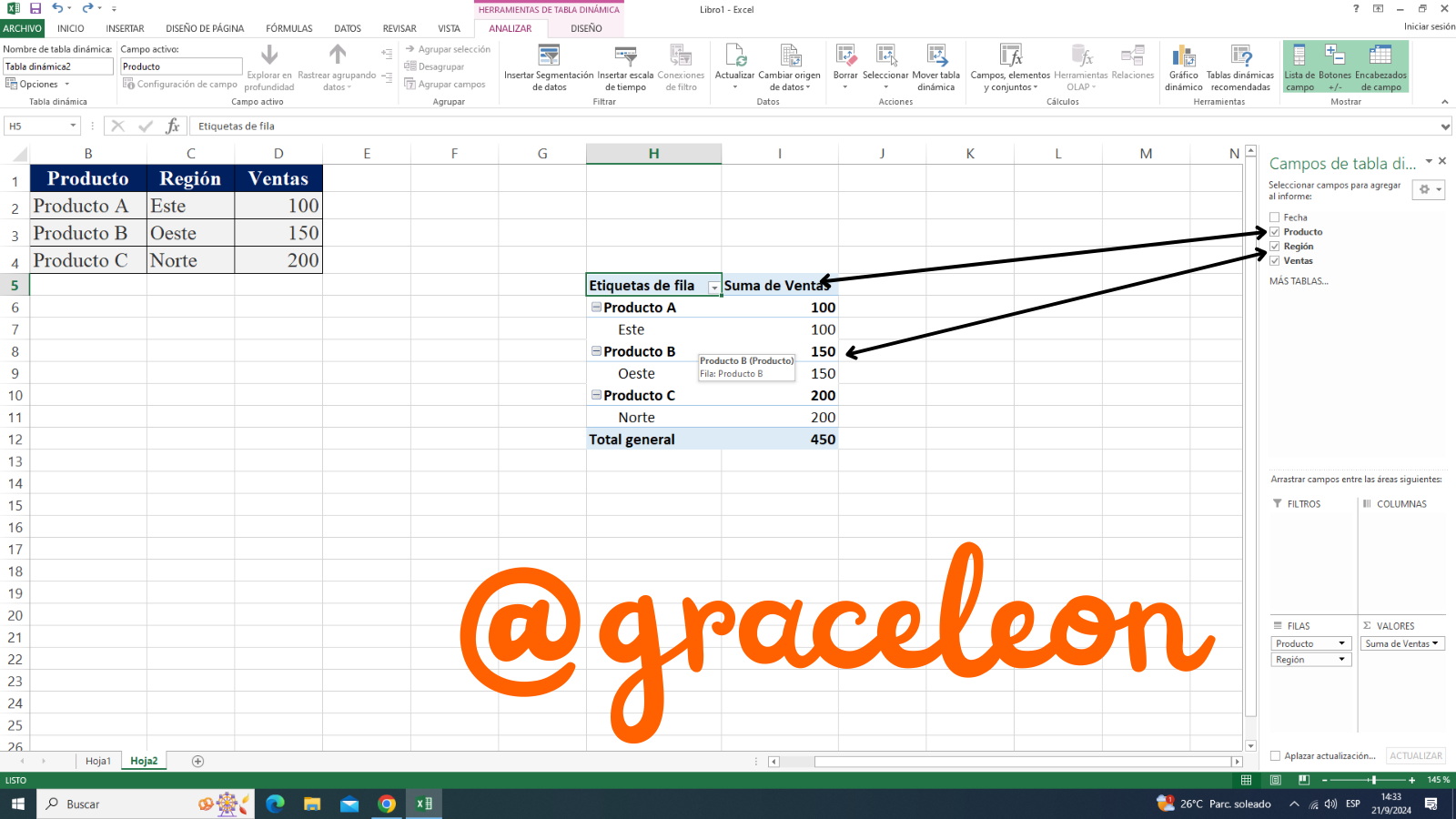Open Google Chrome from the taskbar
Viewport: 1456px width, 819px height.
pyautogui.click(x=387, y=804)
